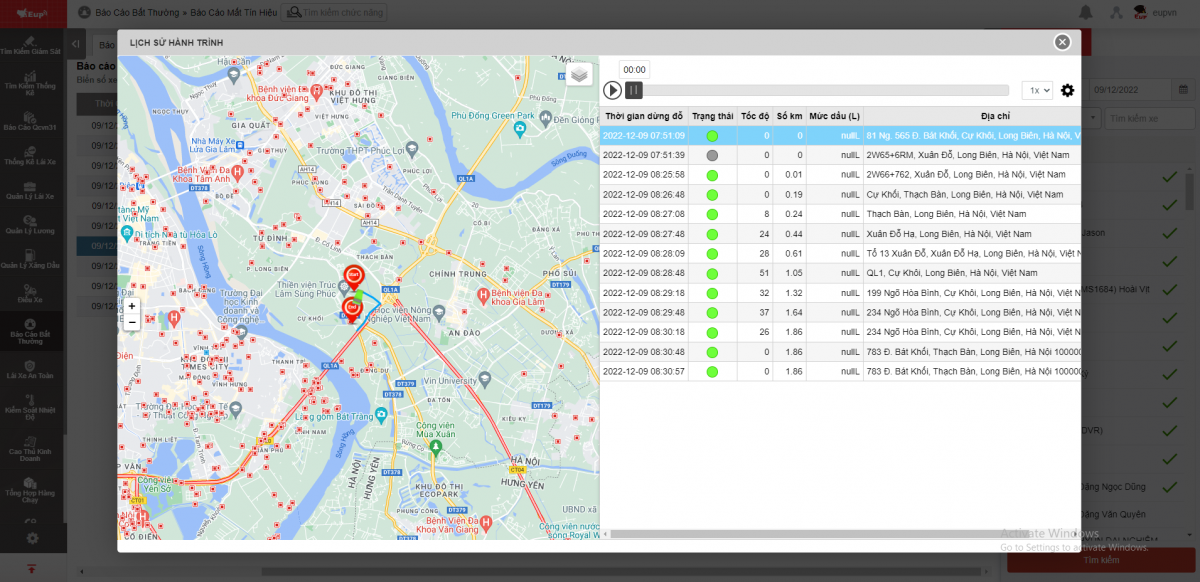The width and height of the screenshot is (1200, 582).
Task: Select row 2022-12-09 08:26:48
Action: (x=841, y=195)
